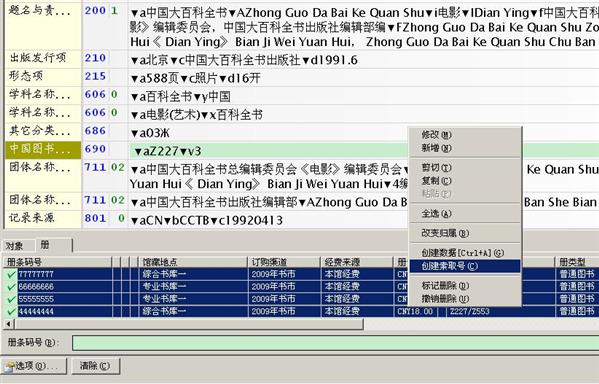
Task: Click the horizontal scrollbar left arrow
Action: pyautogui.click(x=8, y=324)
